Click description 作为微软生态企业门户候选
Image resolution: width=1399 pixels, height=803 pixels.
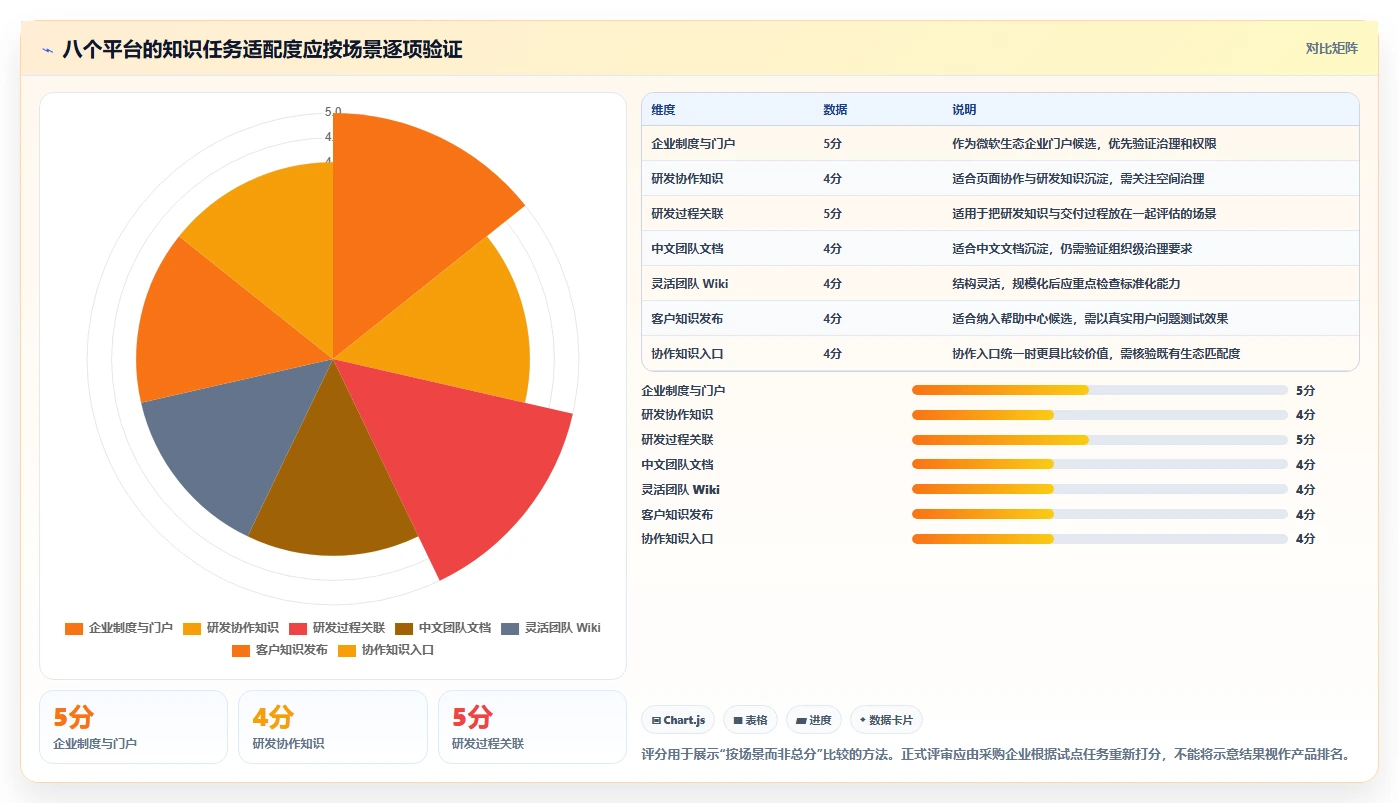(x=1084, y=144)
